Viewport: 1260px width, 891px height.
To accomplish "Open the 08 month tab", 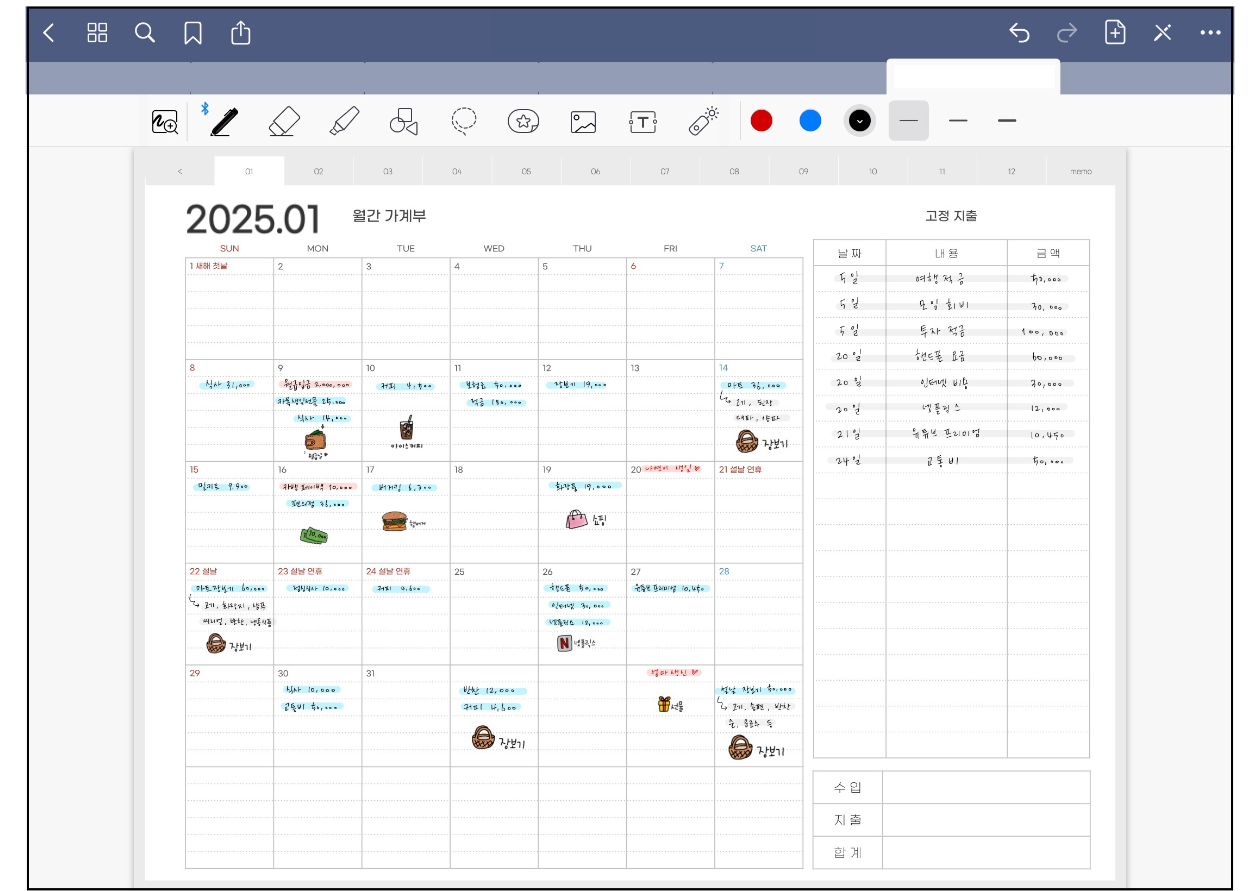I will click(x=734, y=171).
